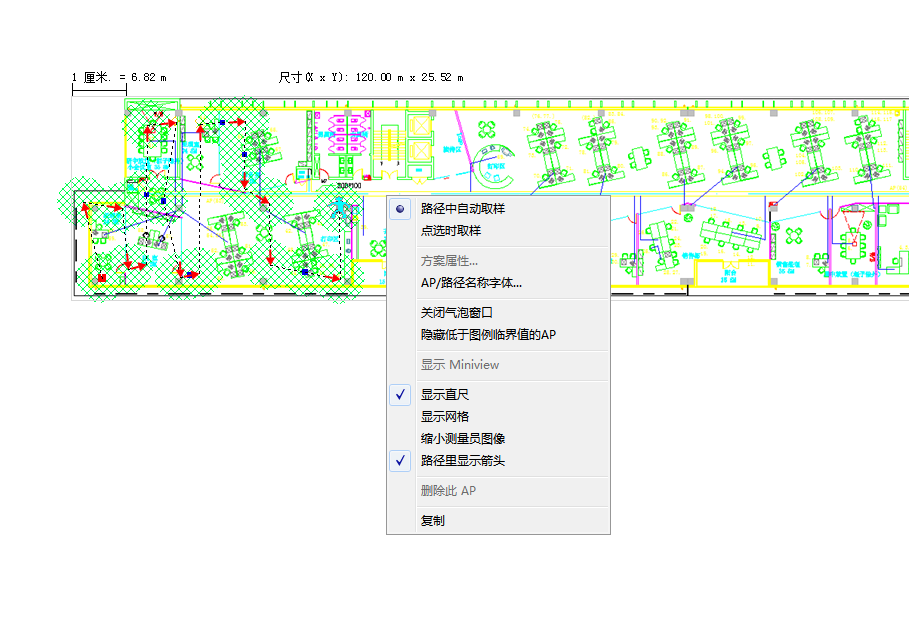Click the scale ruler bar under 1 厘米
The height and width of the screenshot is (618, 909).
point(99,91)
